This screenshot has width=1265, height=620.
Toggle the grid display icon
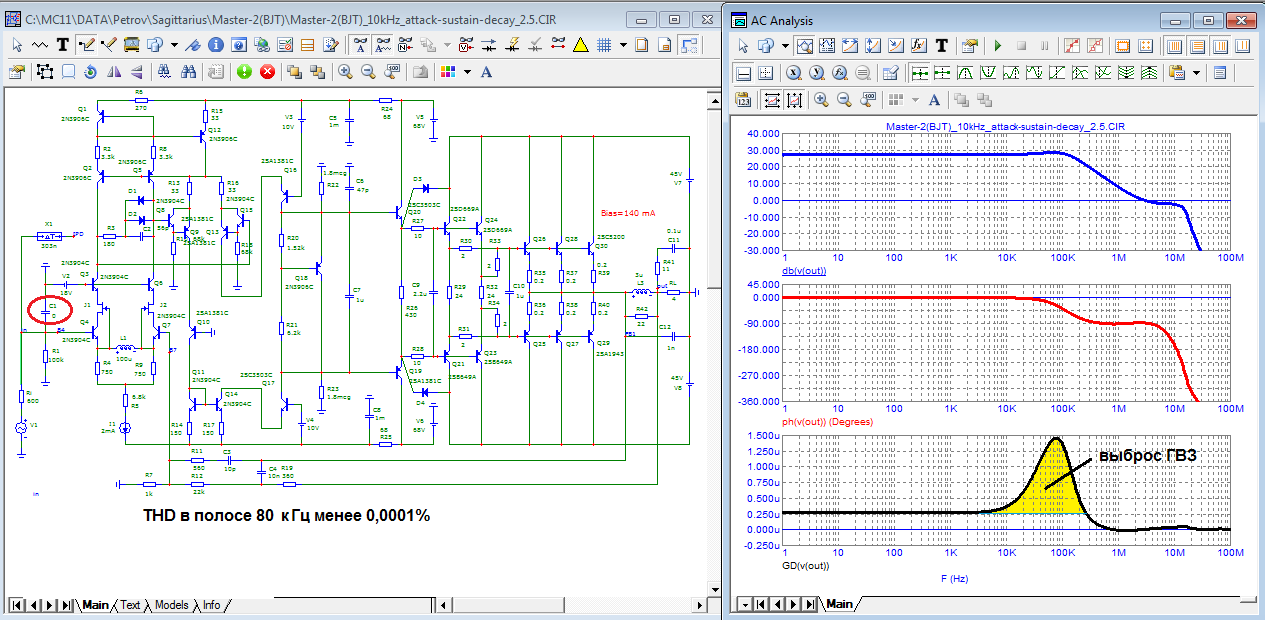click(x=603, y=45)
